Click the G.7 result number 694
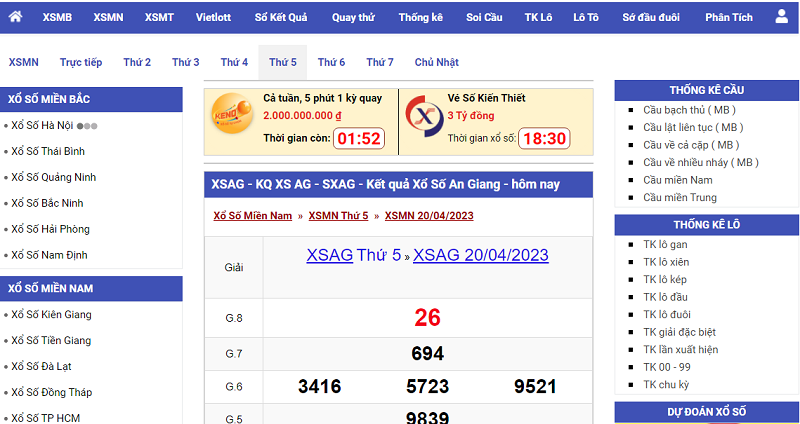This screenshot has height=424, width=800. pos(428,354)
